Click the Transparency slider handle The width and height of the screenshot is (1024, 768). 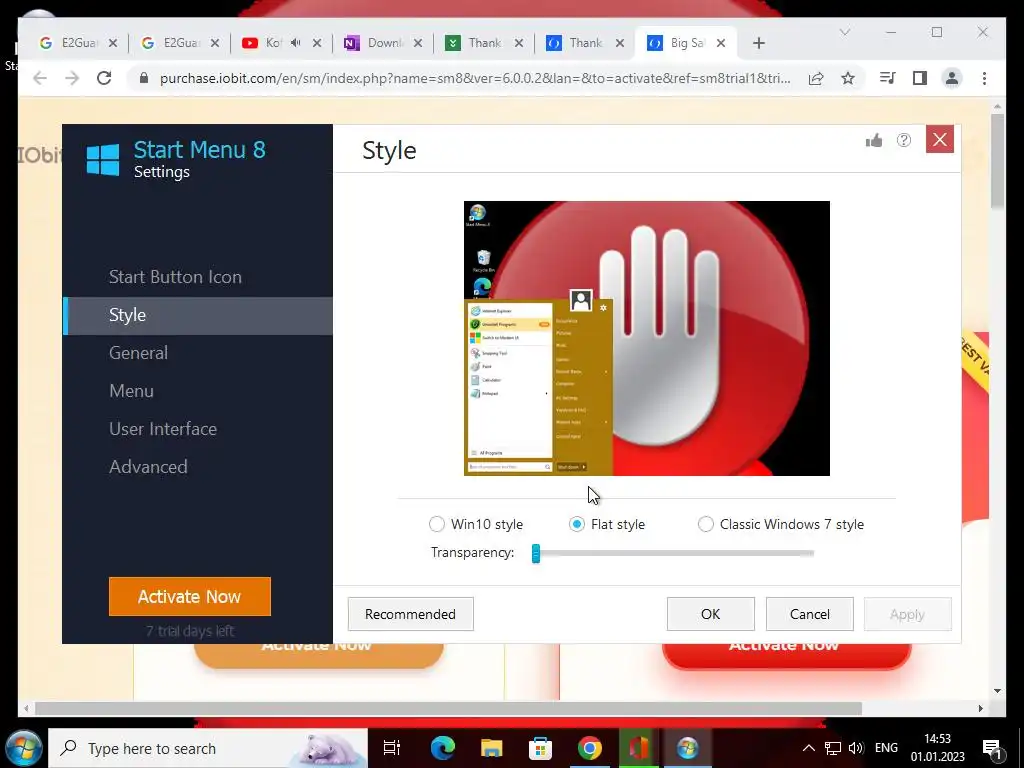(x=536, y=553)
